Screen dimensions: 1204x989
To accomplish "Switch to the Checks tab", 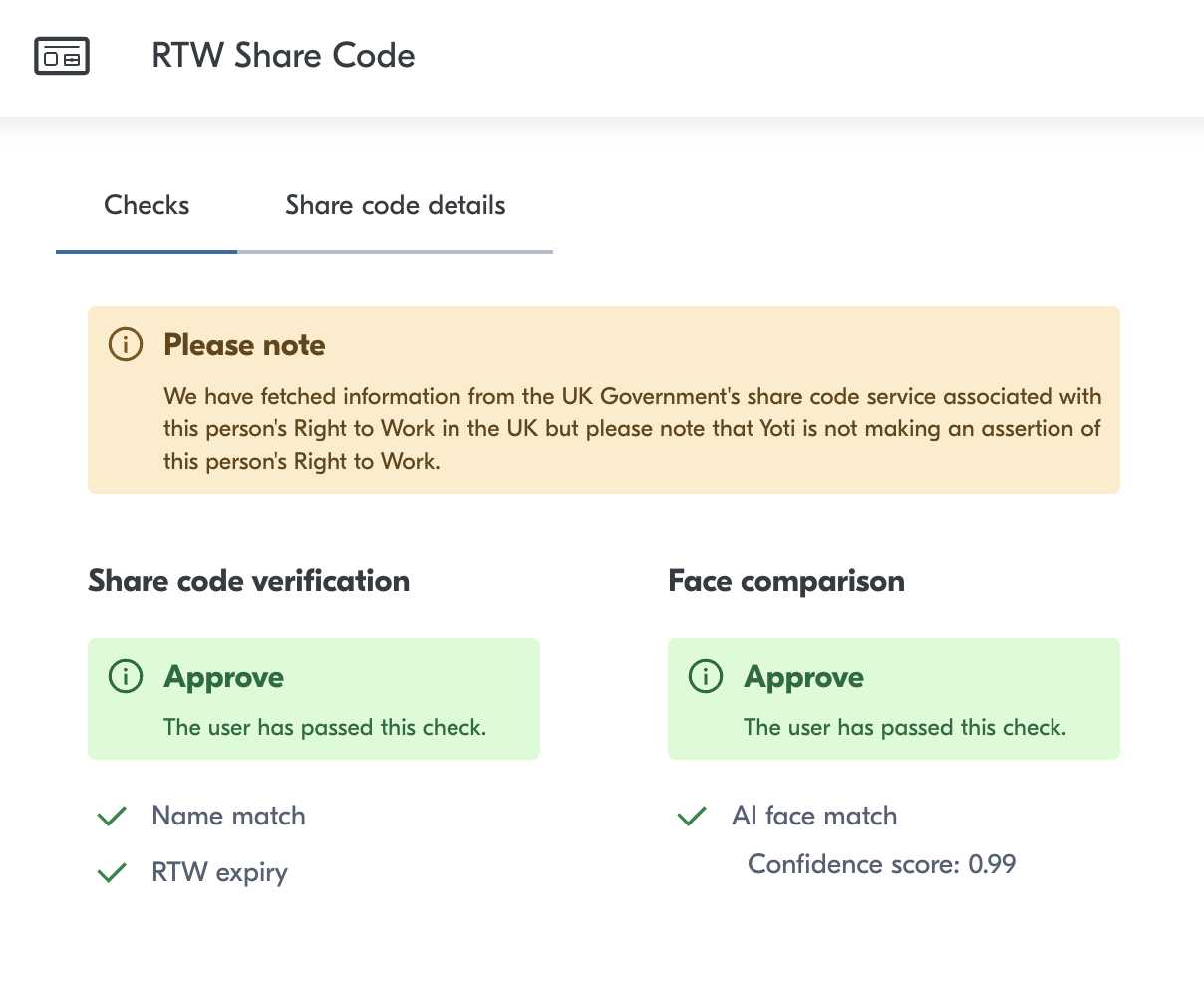I will [147, 206].
